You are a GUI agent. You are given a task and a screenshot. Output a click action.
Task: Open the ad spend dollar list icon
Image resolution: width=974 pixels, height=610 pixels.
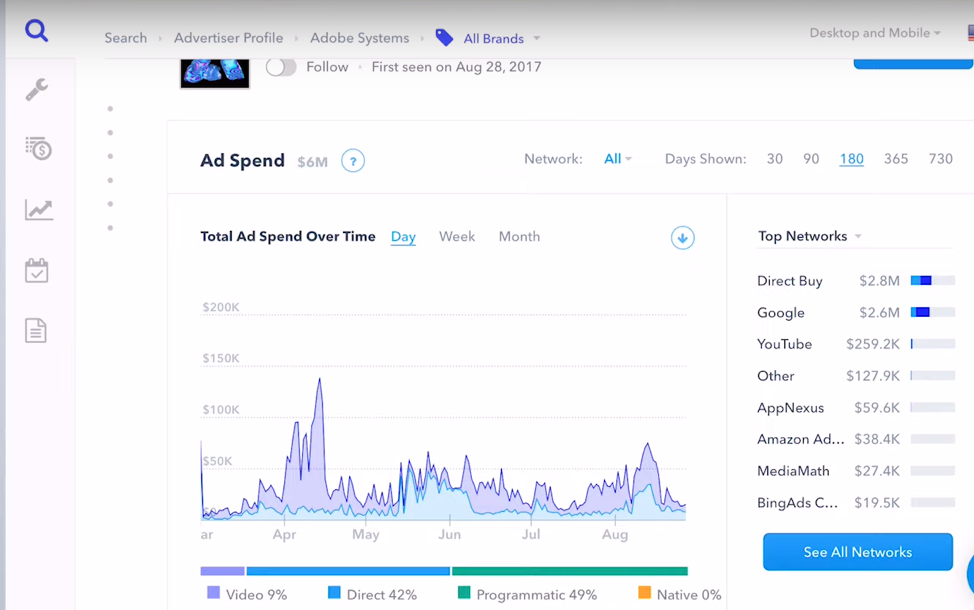point(38,148)
